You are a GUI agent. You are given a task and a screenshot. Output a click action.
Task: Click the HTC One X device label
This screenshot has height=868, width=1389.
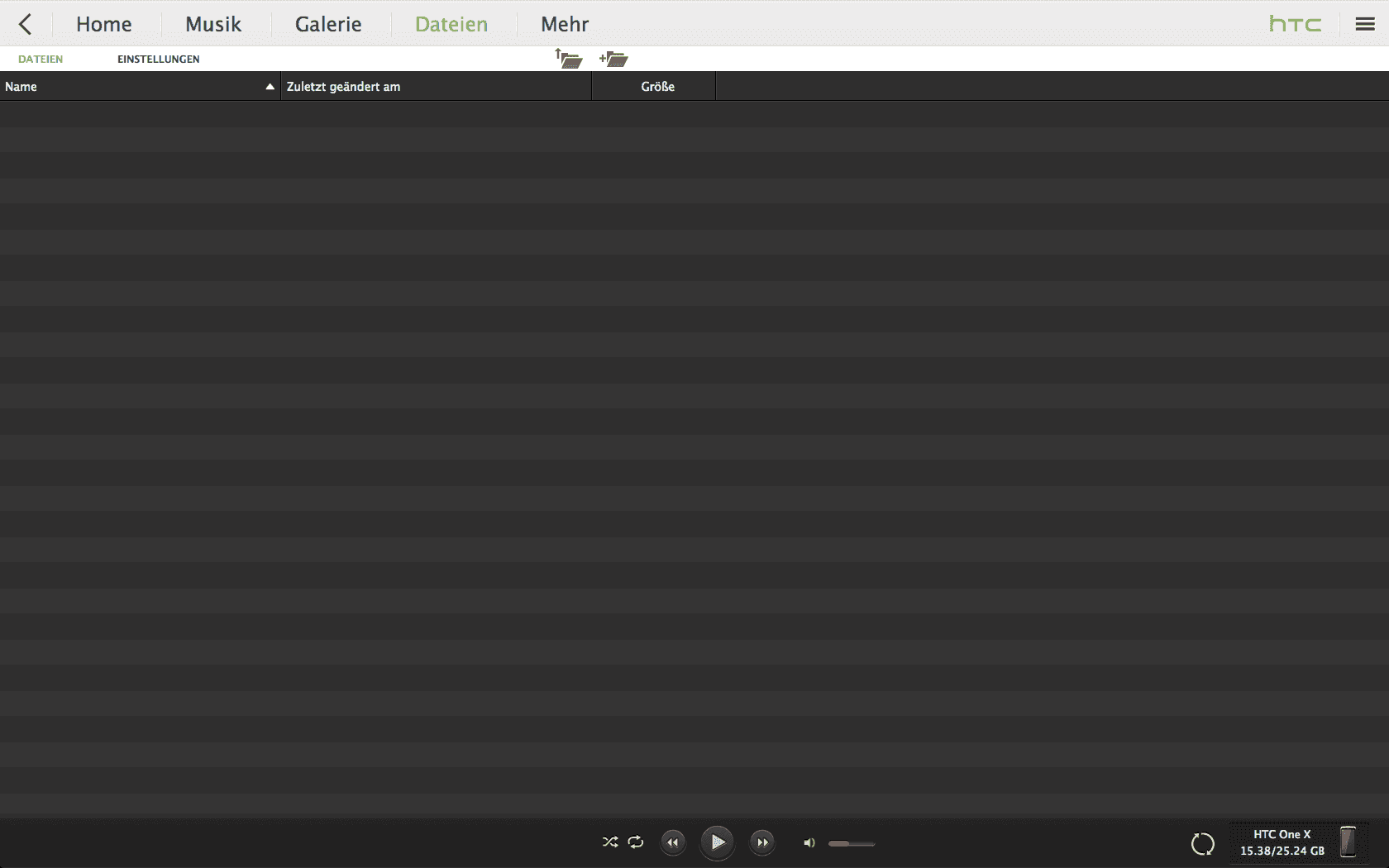tap(1282, 834)
